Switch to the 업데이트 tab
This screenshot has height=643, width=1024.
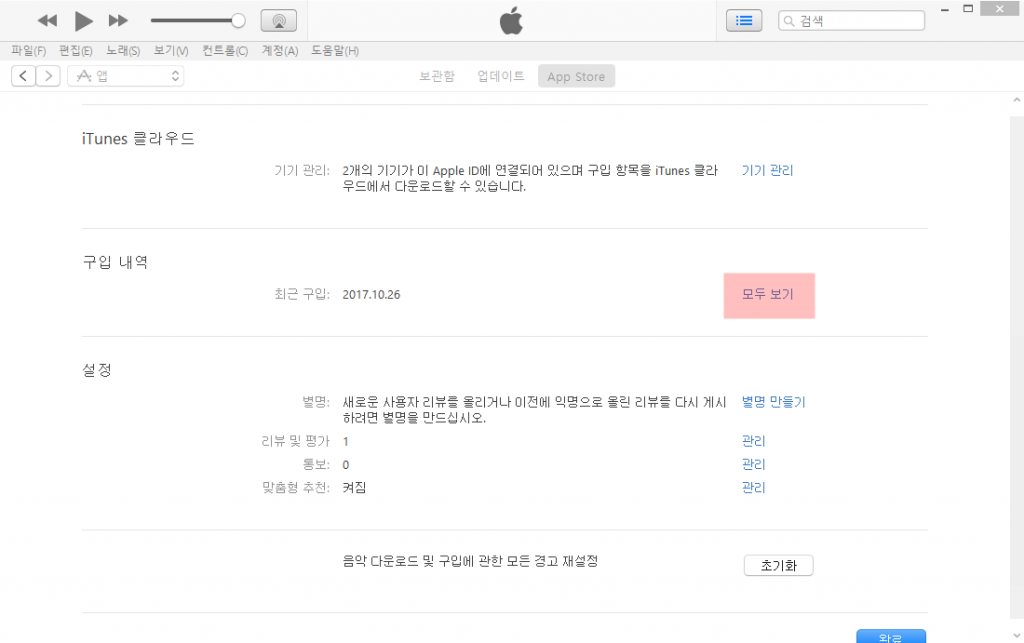coord(500,76)
